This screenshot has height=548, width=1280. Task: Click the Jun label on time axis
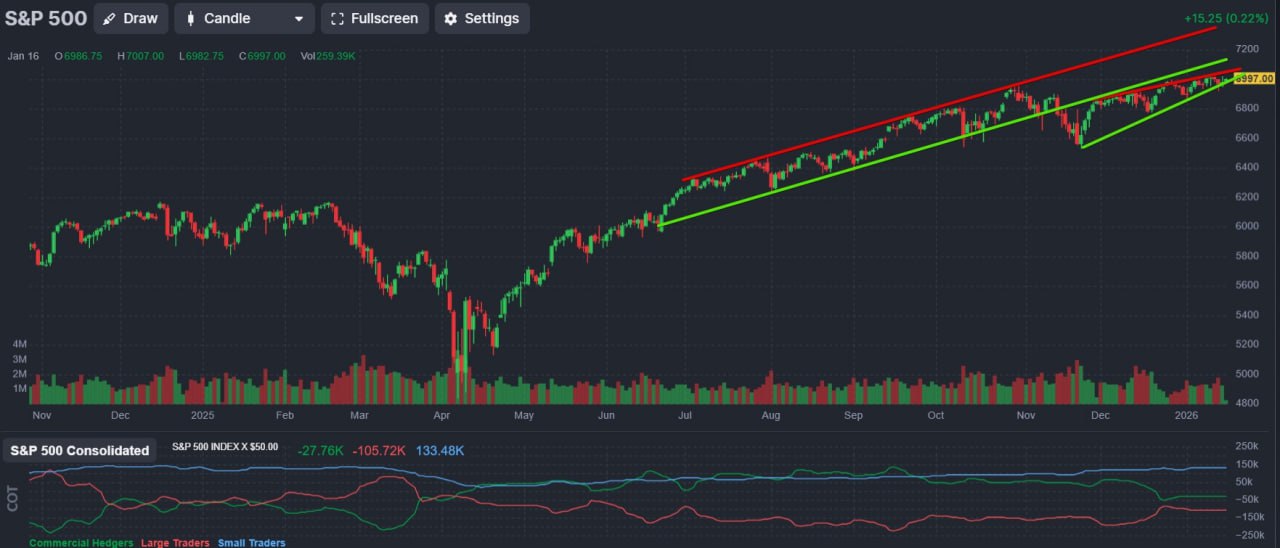(x=607, y=414)
